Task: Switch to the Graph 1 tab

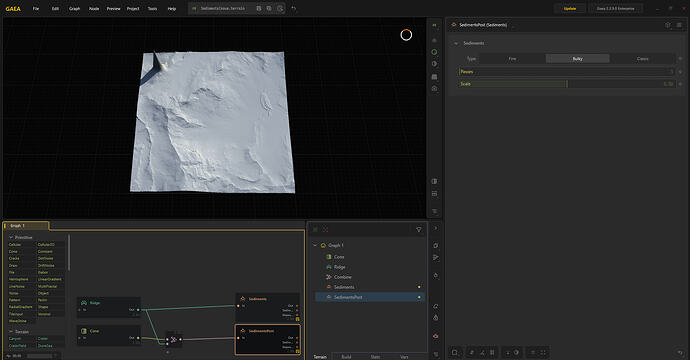Action: click(26, 225)
